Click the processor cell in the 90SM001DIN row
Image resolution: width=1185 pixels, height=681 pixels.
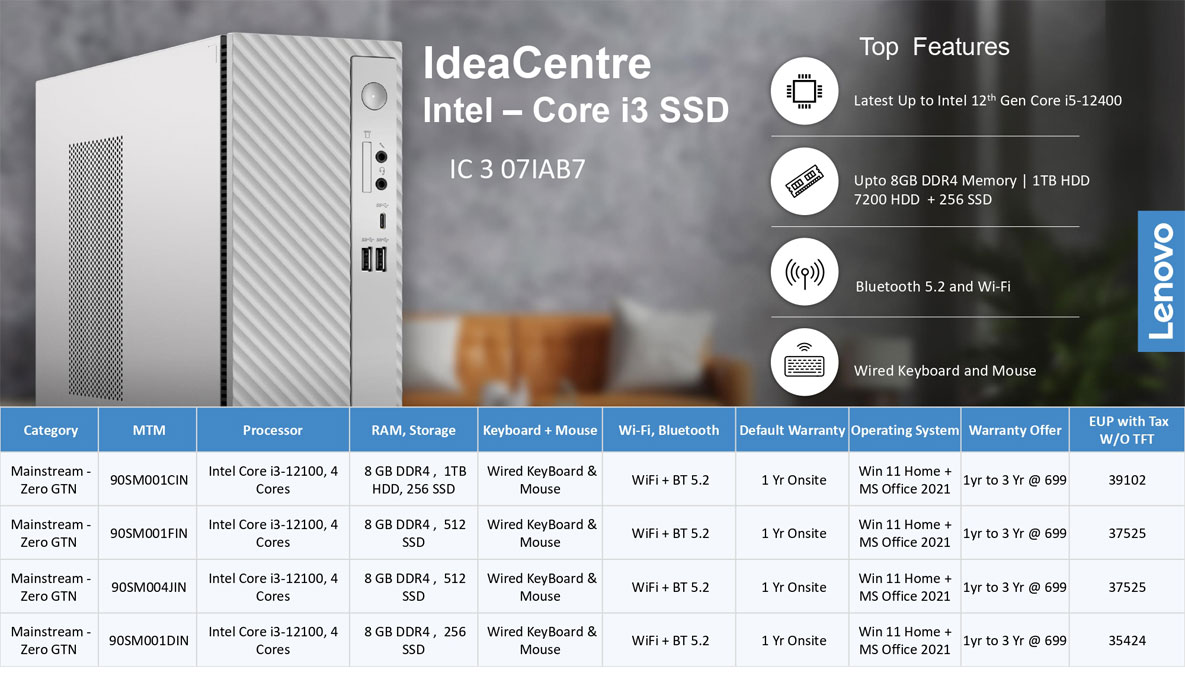273,640
